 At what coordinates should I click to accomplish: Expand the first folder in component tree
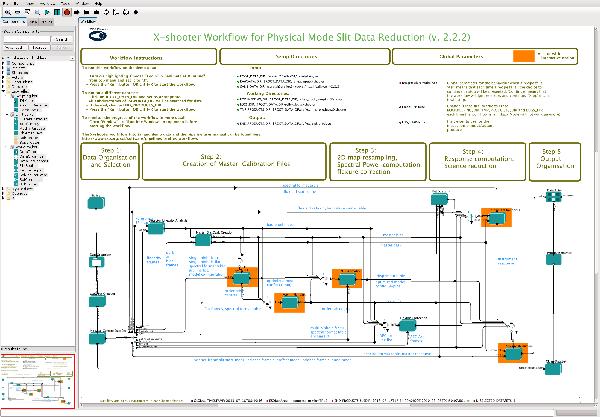click(5, 60)
